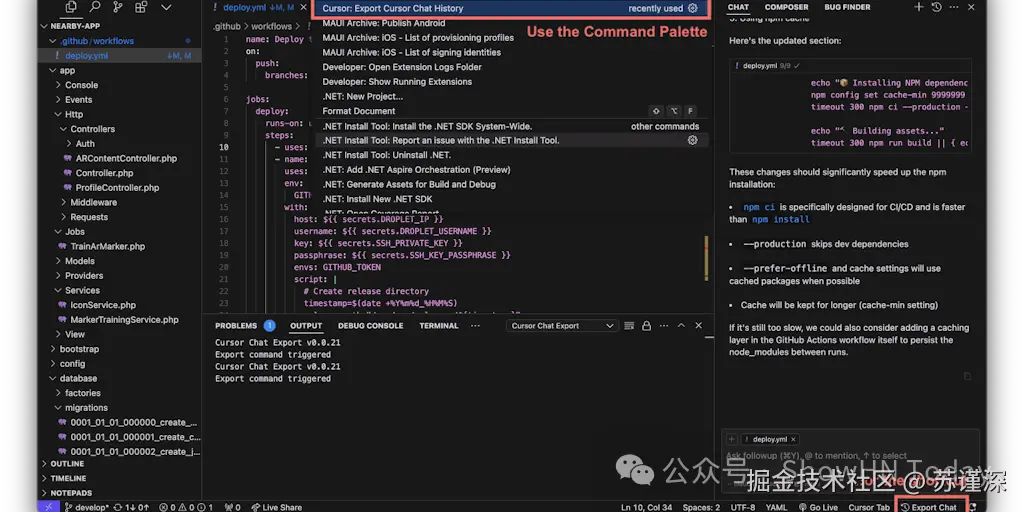Open the Extensions view icon
The image size is (1024, 512).
[x=140, y=8]
